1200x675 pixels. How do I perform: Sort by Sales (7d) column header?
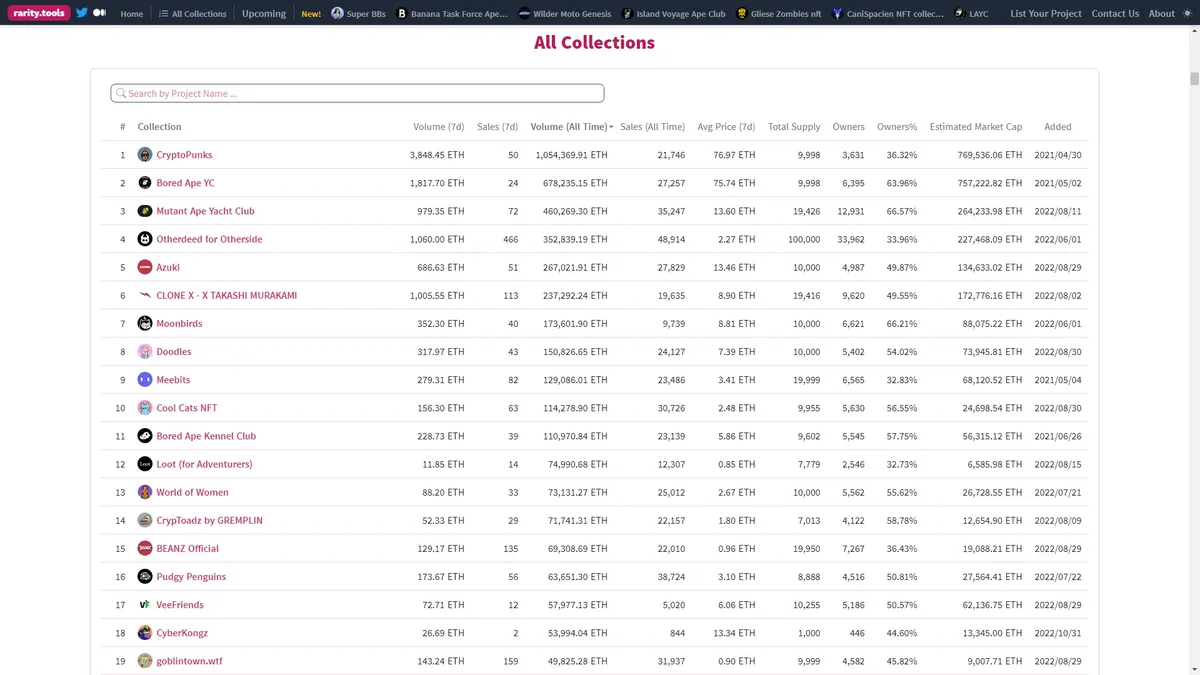click(x=498, y=127)
